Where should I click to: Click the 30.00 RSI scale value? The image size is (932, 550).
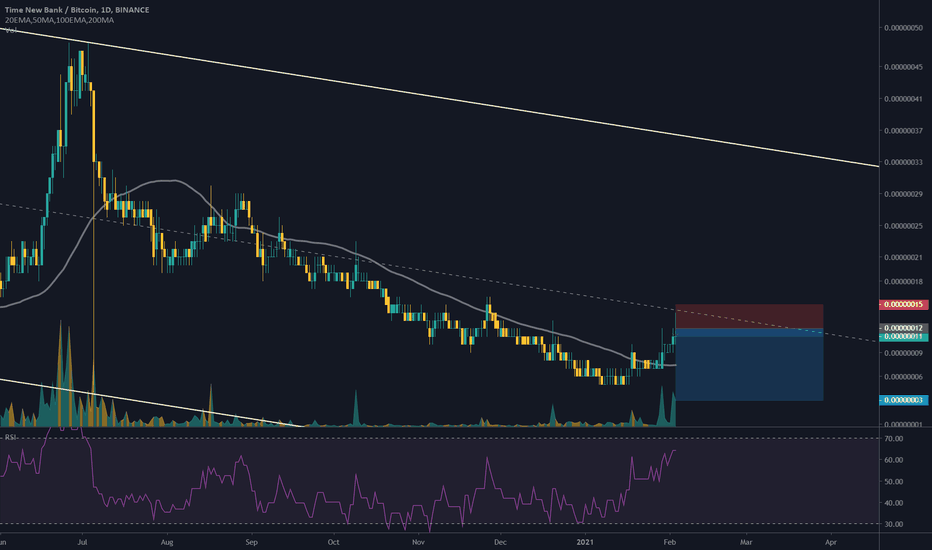coord(894,524)
